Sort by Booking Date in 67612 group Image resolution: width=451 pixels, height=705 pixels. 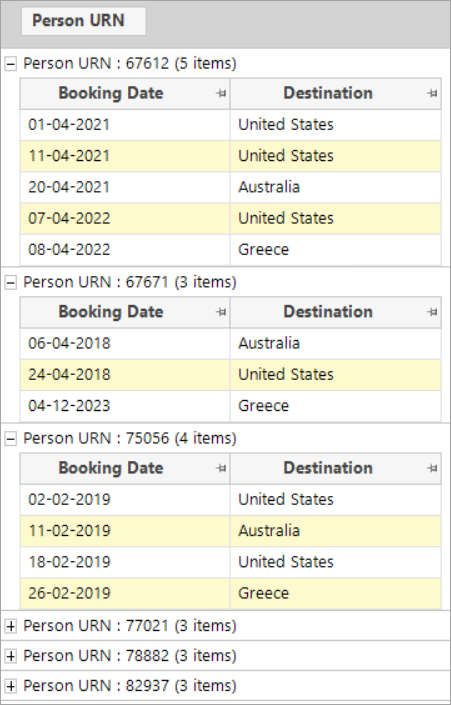click(x=111, y=93)
